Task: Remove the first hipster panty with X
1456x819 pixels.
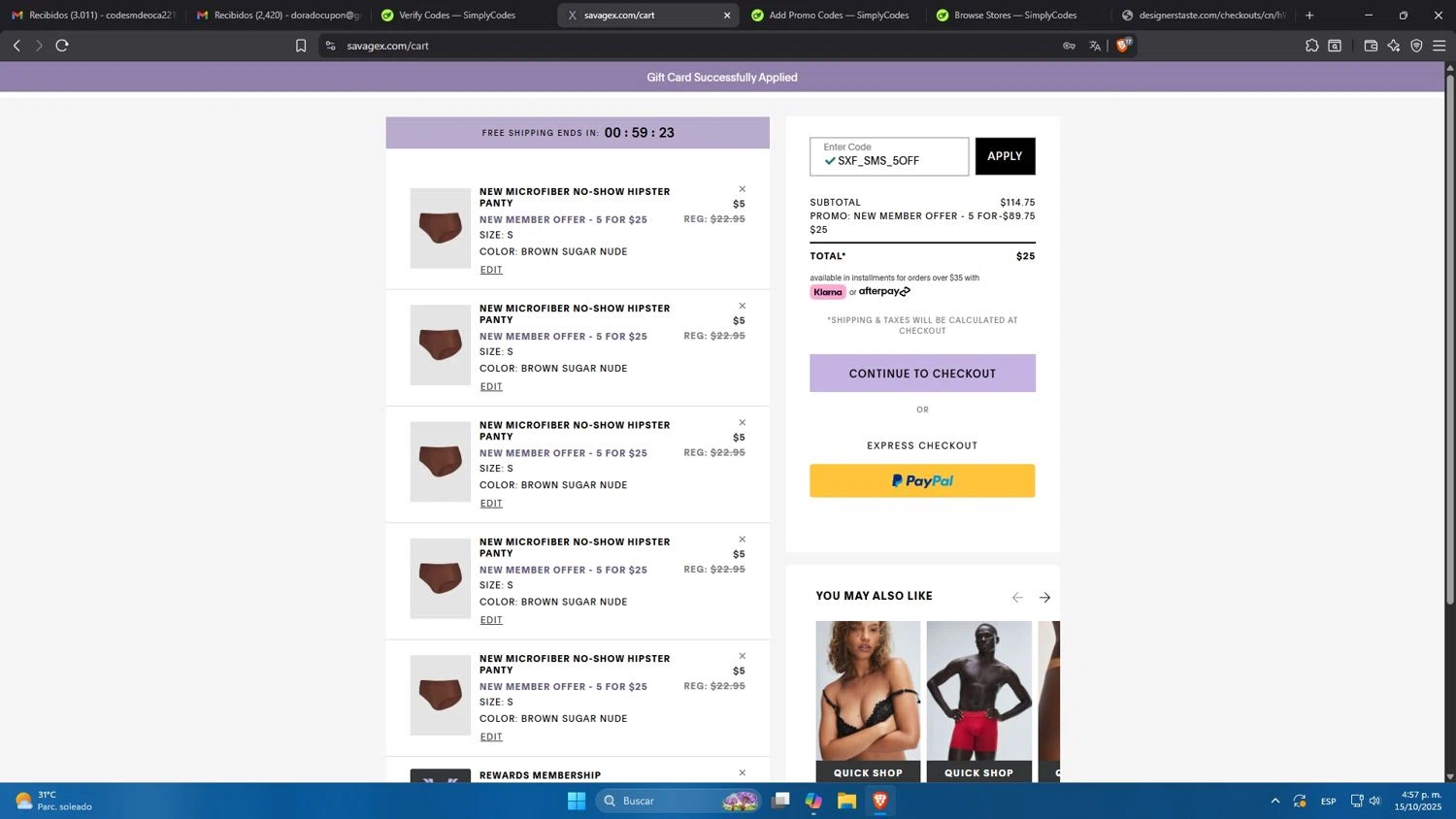Action: [x=743, y=189]
